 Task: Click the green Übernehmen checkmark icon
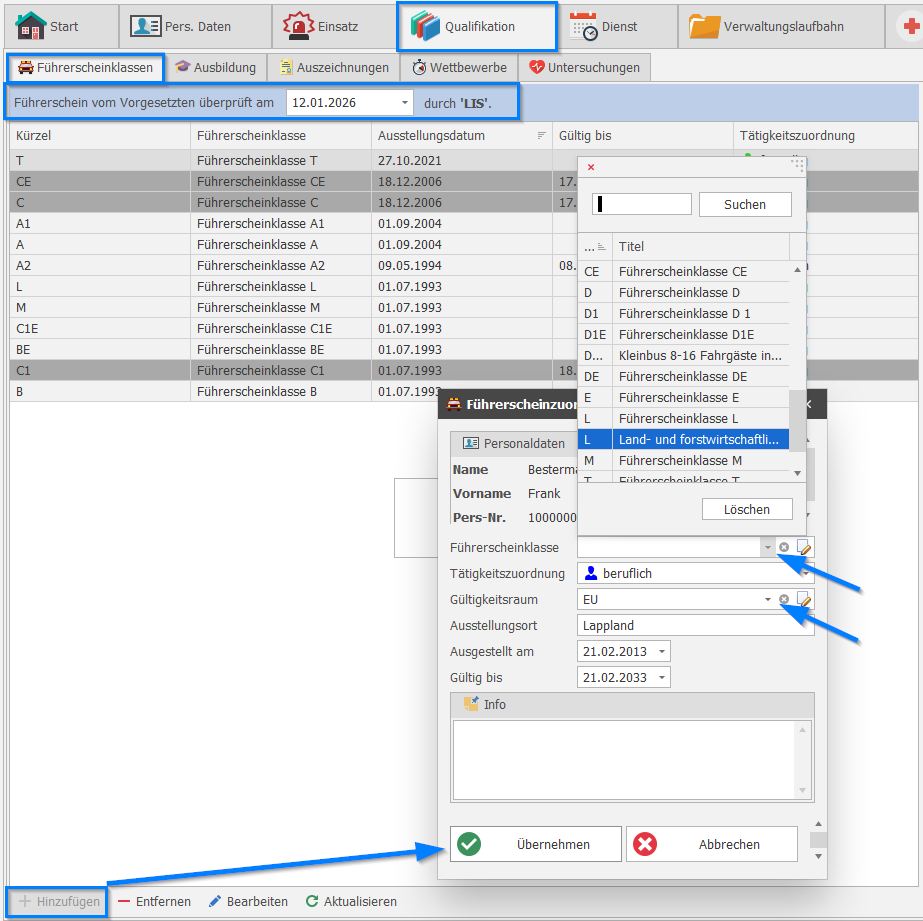click(x=468, y=844)
